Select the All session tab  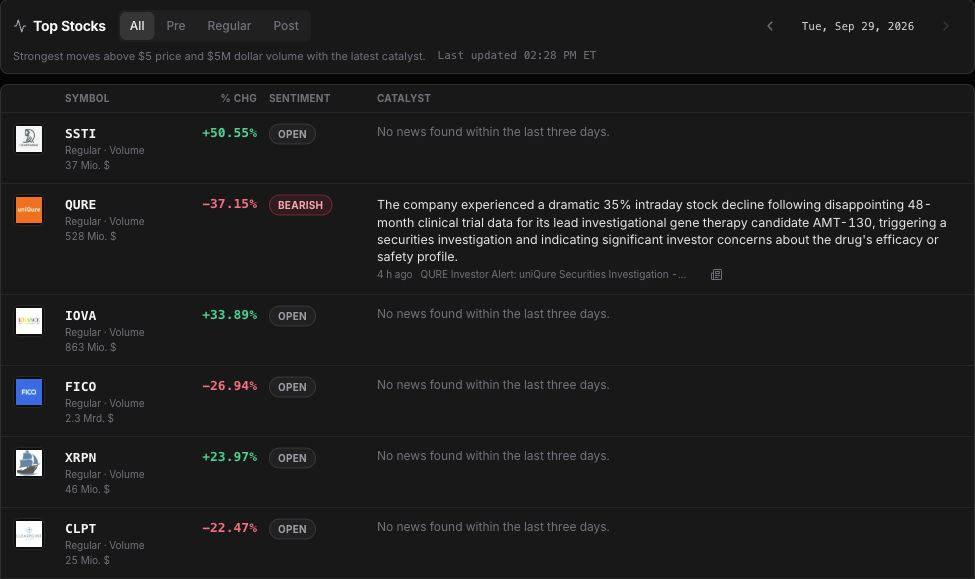pos(137,26)
